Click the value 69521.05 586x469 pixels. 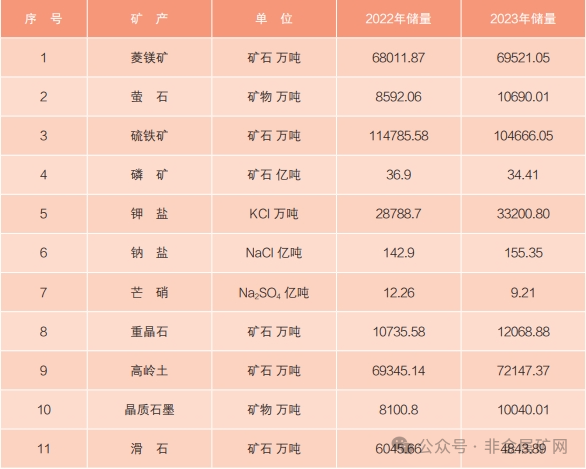coord(523,58)
